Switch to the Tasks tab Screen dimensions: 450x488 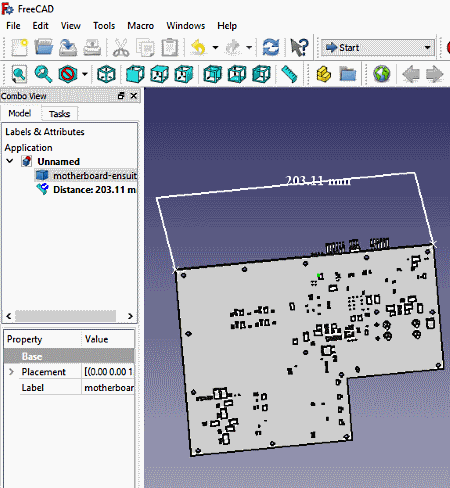click(x=59, y=114)
